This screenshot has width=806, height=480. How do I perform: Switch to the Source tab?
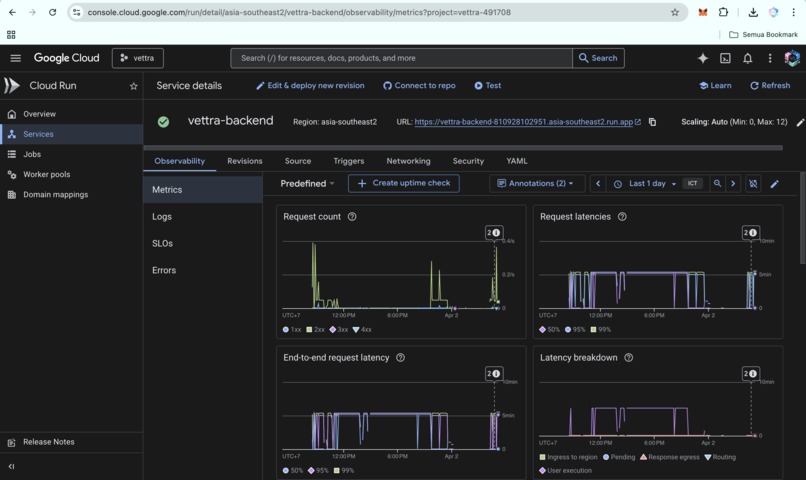(x=298, y=161)
